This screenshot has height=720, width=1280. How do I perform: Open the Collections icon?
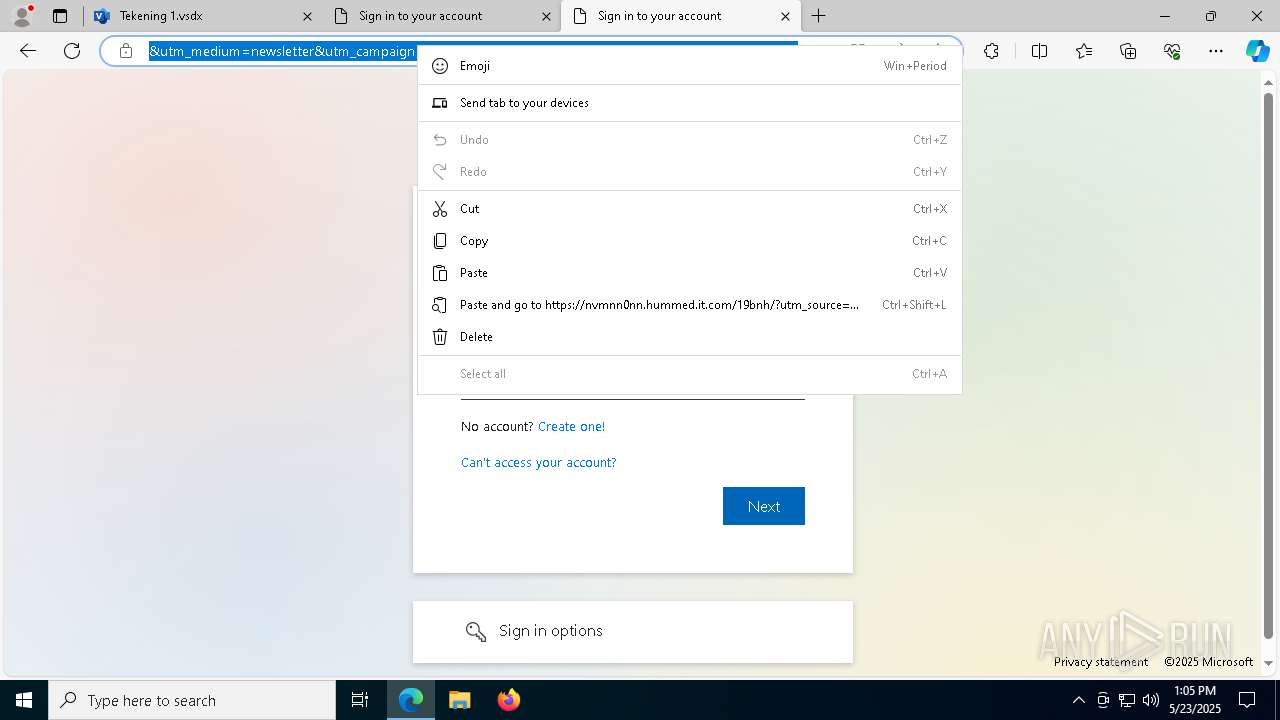point(1128,51)
